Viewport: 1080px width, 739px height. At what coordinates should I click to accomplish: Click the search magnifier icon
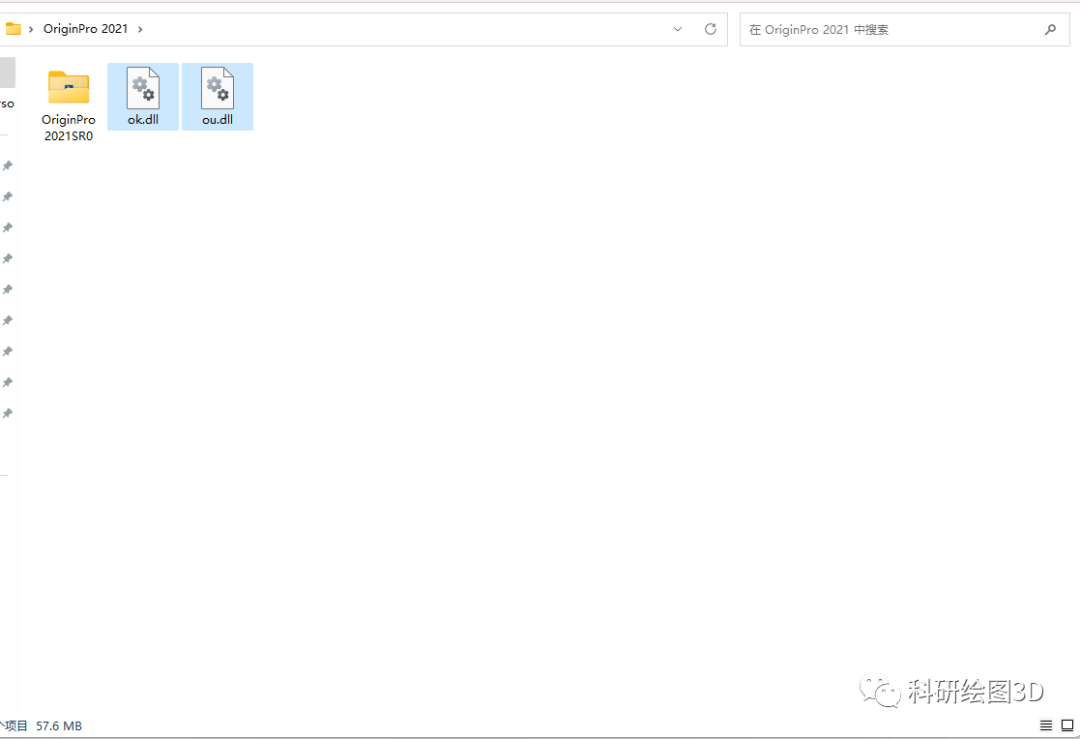click(x=1050, y=30)
